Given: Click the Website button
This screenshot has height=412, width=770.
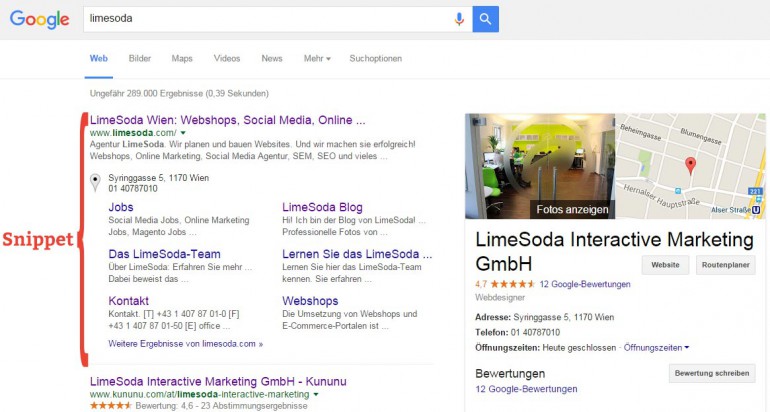Looking at the screenshot, I should click(666, 265).
